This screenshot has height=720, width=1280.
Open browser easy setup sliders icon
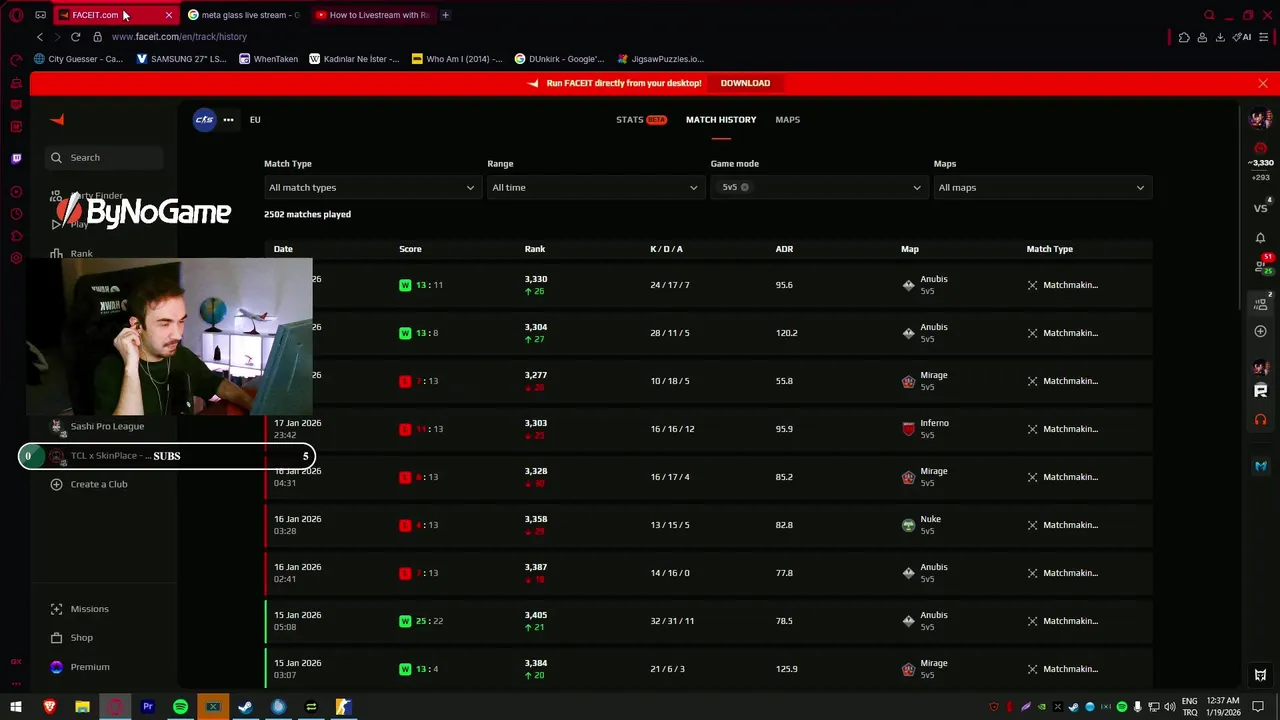[x=1266, y=37]
